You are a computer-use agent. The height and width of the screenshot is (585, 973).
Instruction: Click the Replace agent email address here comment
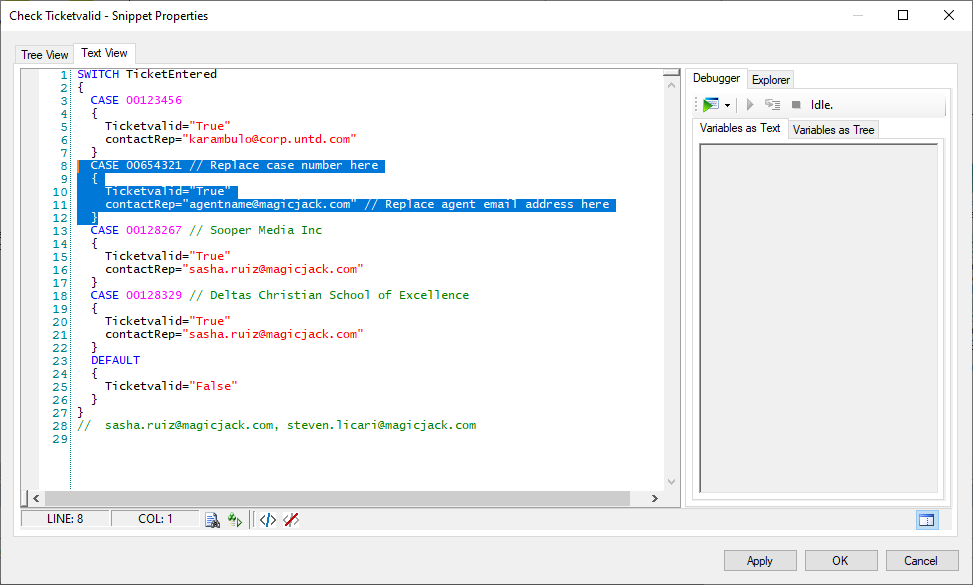click(x=487, y=204)
